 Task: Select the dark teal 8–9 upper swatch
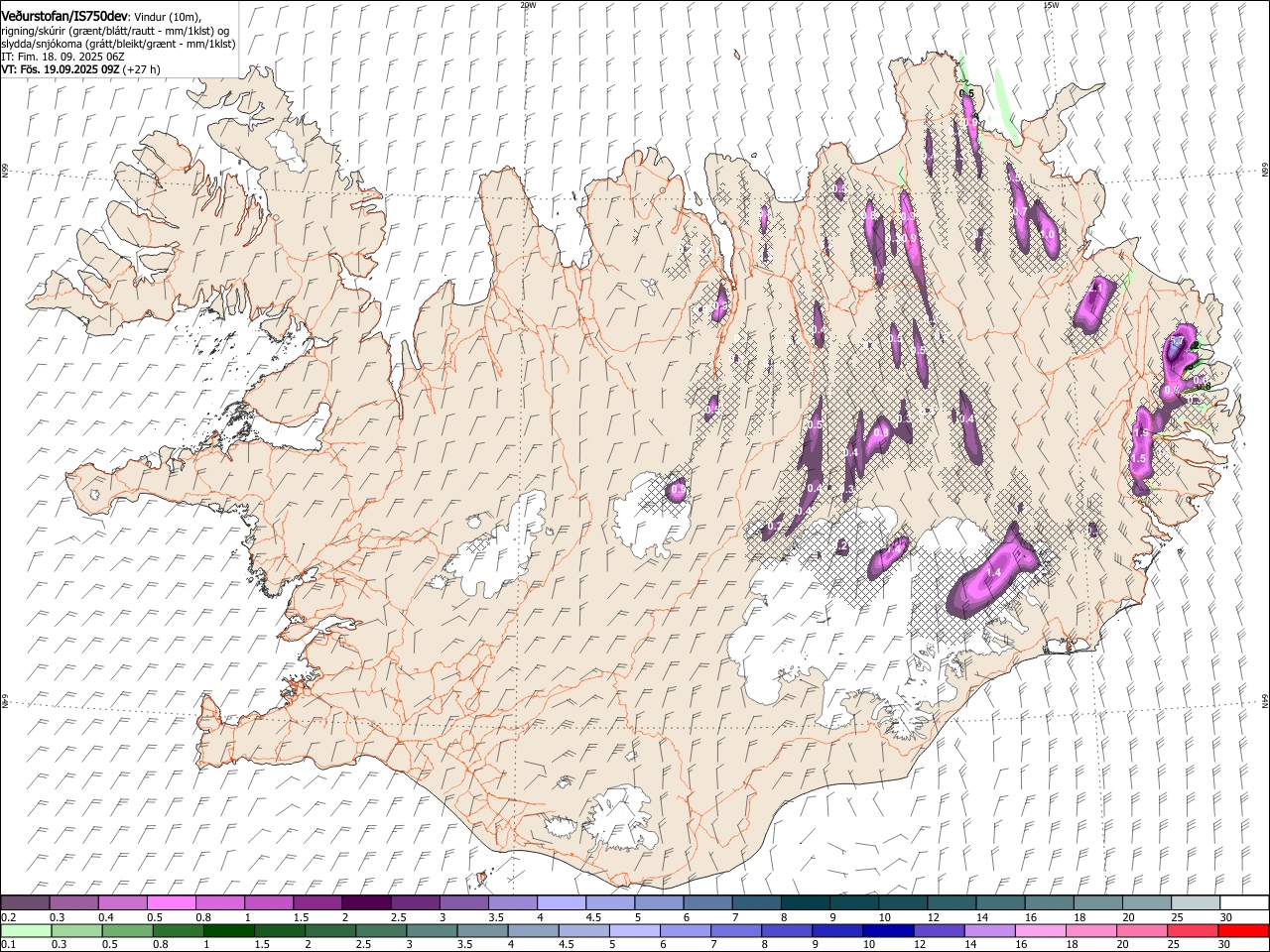pyautogui.click(x=804, y=903)
